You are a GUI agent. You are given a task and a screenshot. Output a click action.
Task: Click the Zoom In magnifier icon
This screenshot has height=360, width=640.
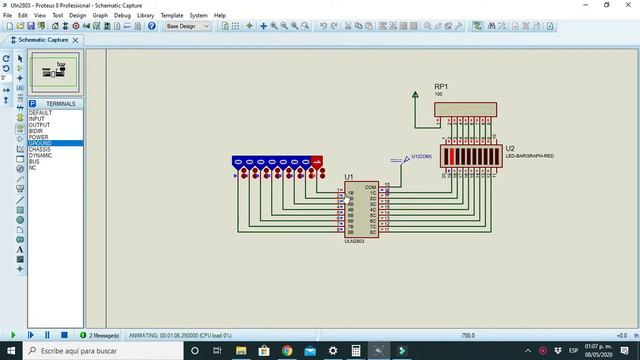(274, 26)
